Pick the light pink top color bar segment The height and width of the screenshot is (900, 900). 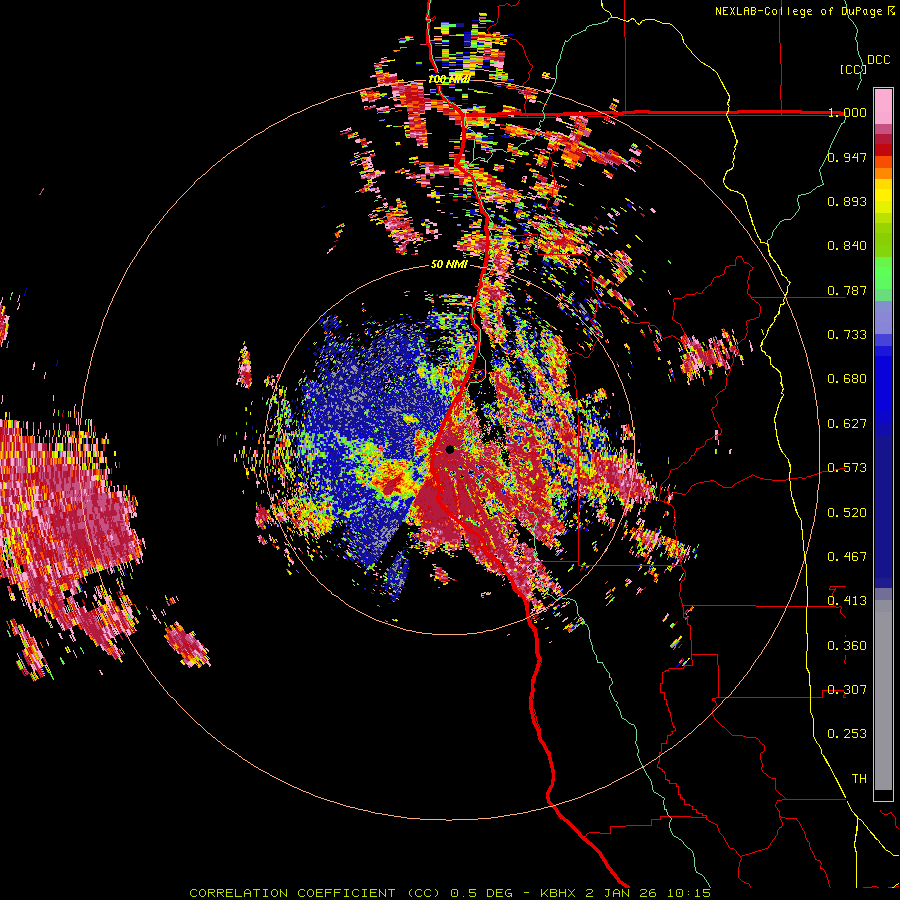pyautogui.click(x=883, y=106)
